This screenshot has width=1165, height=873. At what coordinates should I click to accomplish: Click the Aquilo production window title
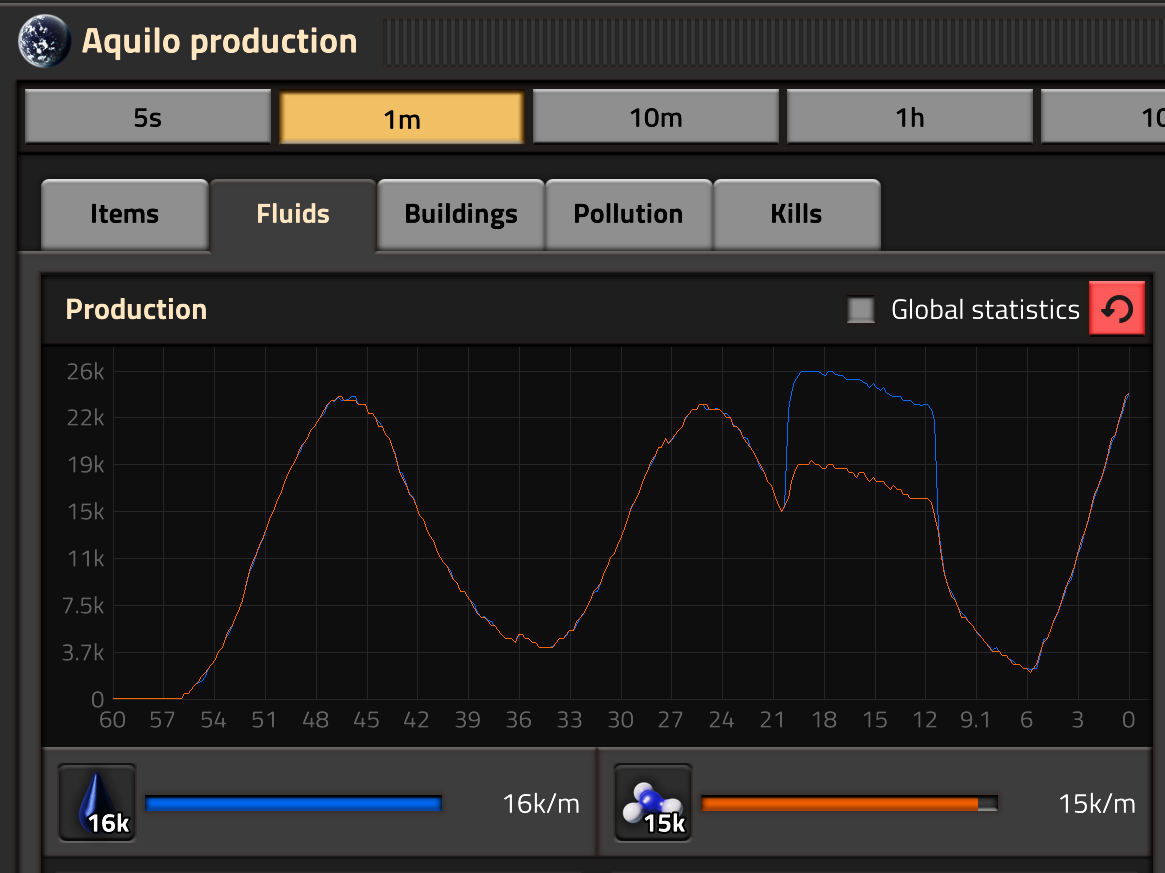click(219, 41)
